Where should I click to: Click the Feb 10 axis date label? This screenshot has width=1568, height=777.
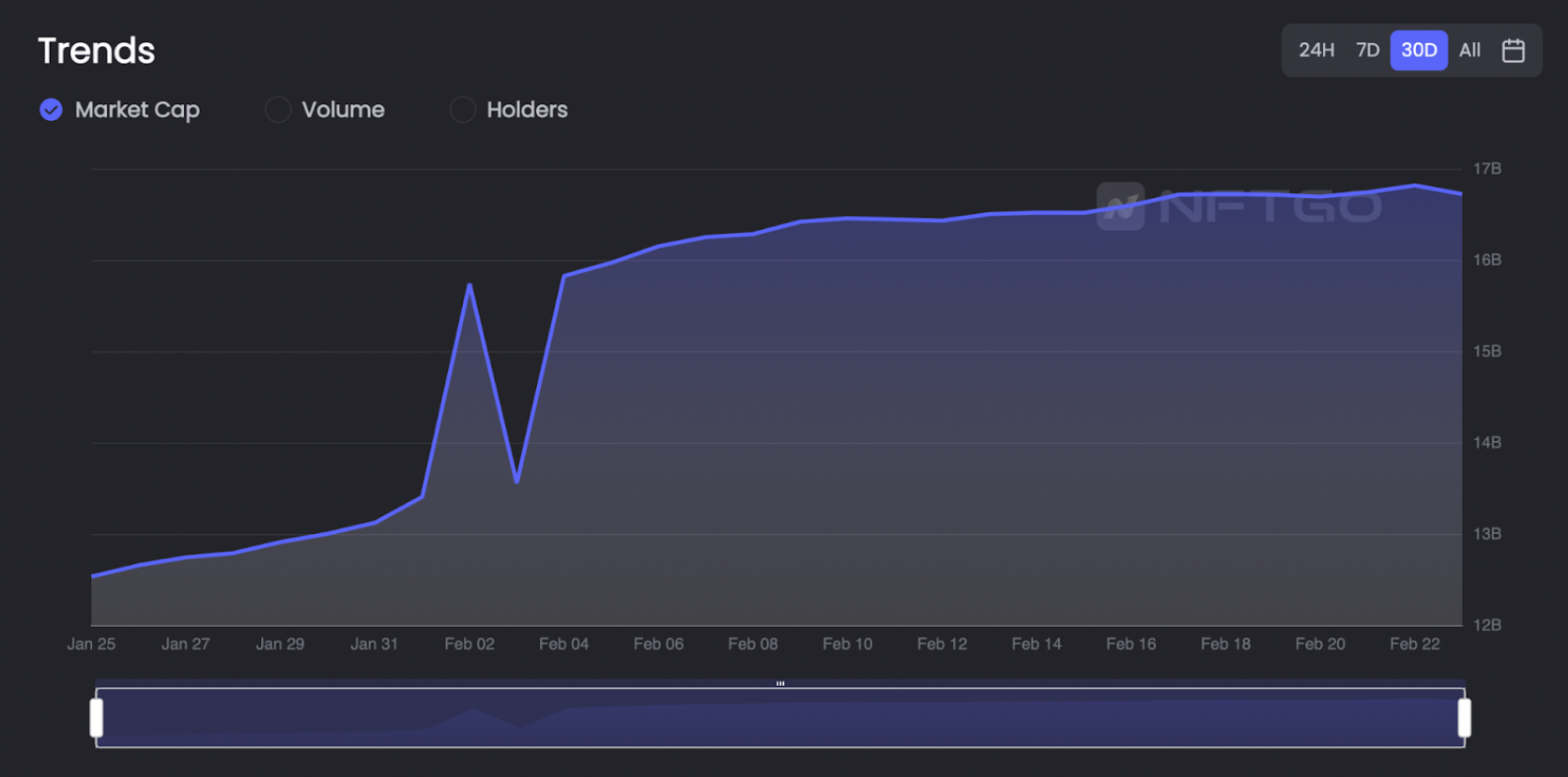click(x=847, y=644)
